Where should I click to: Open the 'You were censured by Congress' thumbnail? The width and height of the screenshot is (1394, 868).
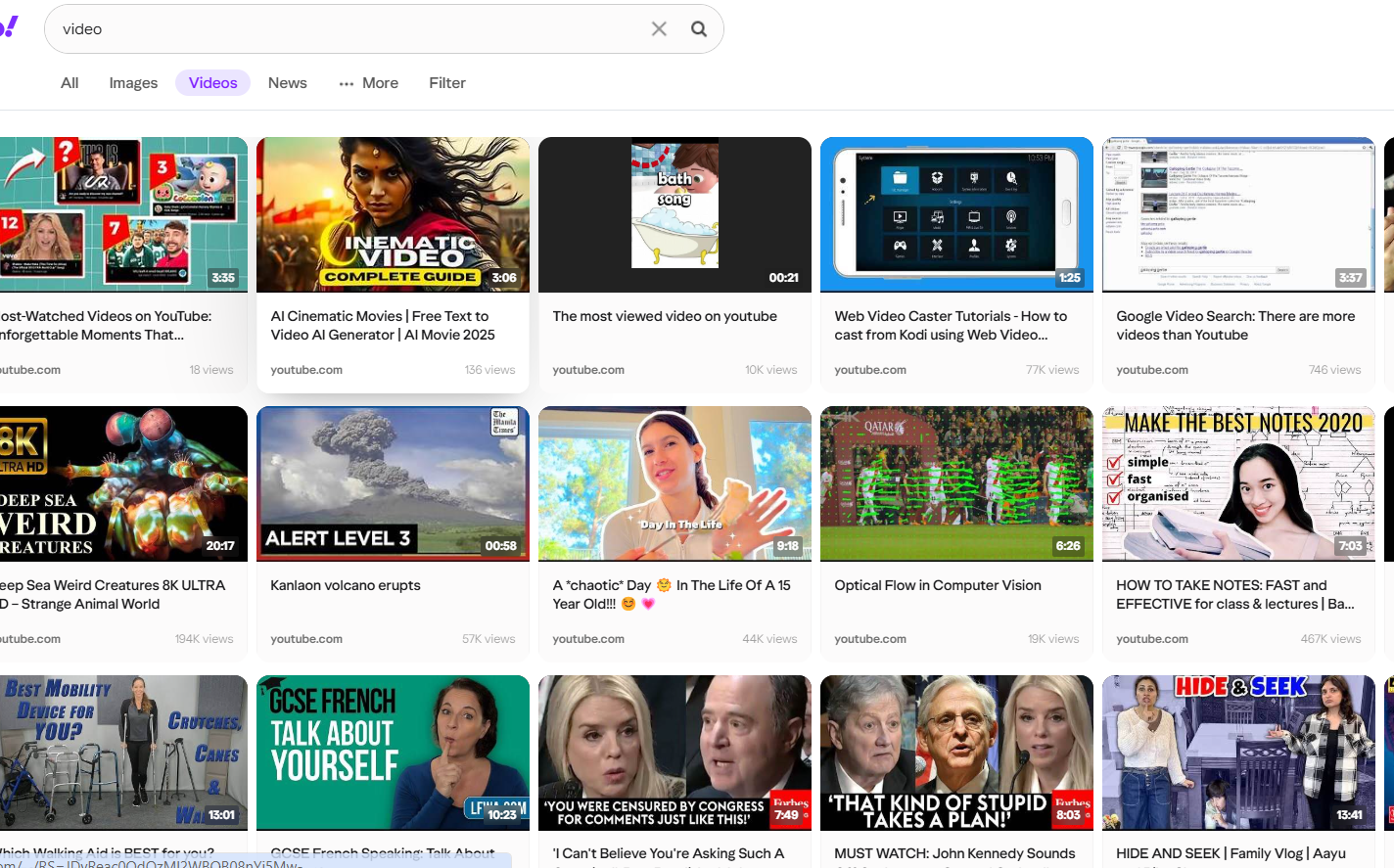click(x=674, y=753)
